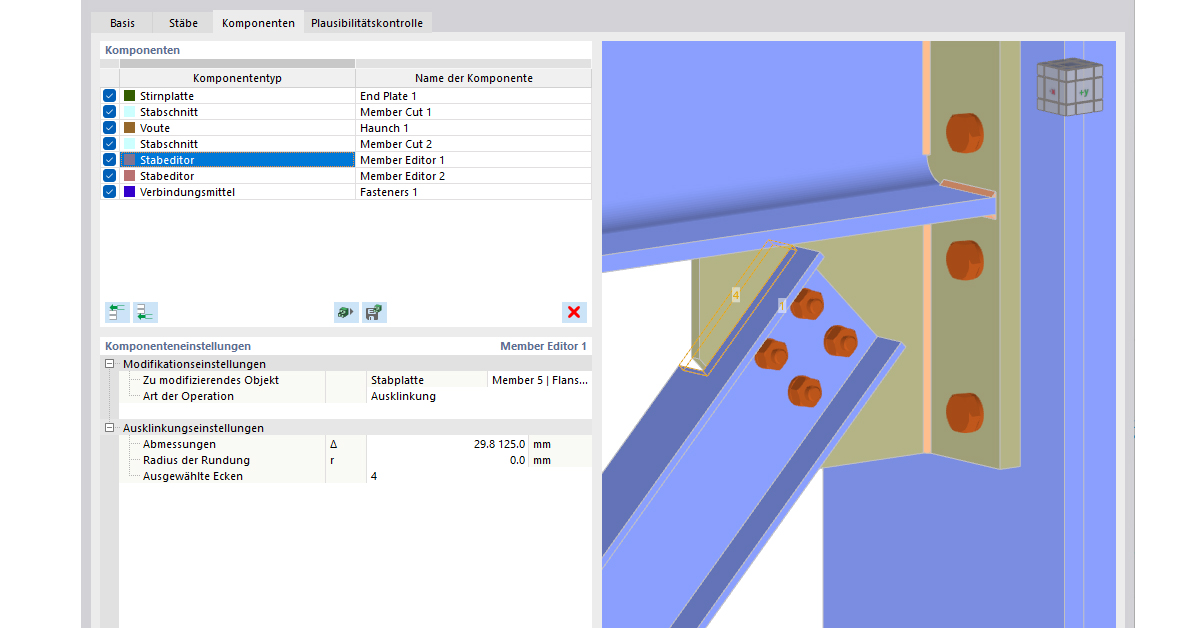Click the Voute brown color swatch

point(129,128)
